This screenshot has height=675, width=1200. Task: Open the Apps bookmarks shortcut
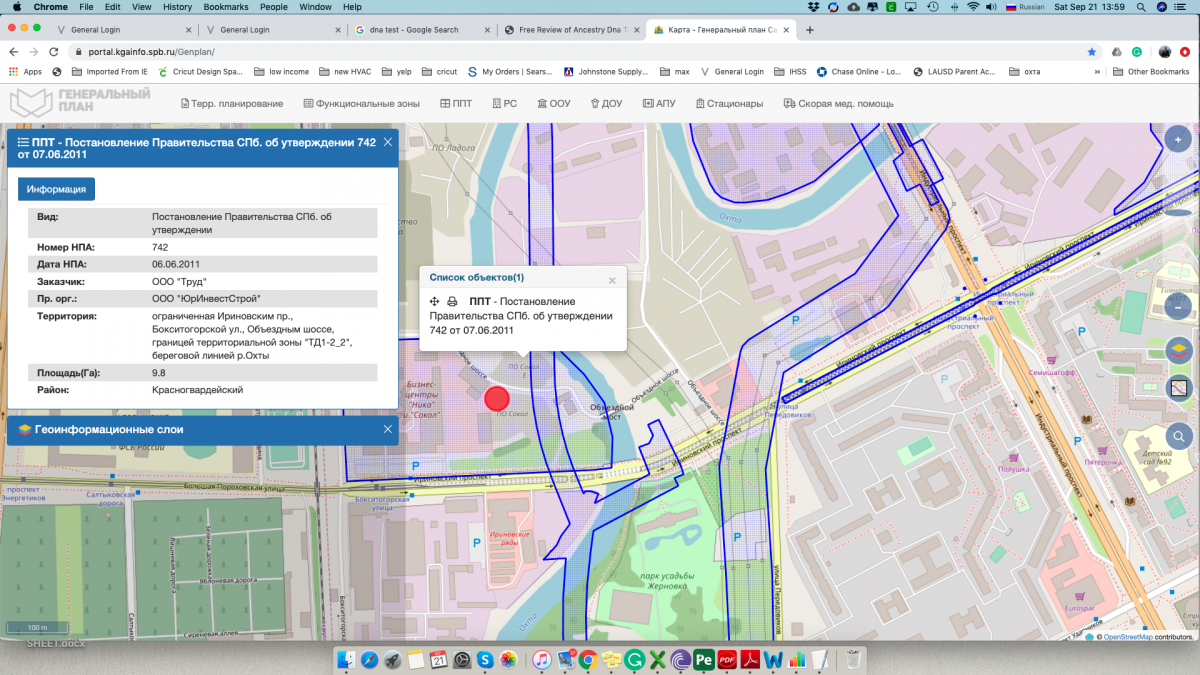point(26,72)
